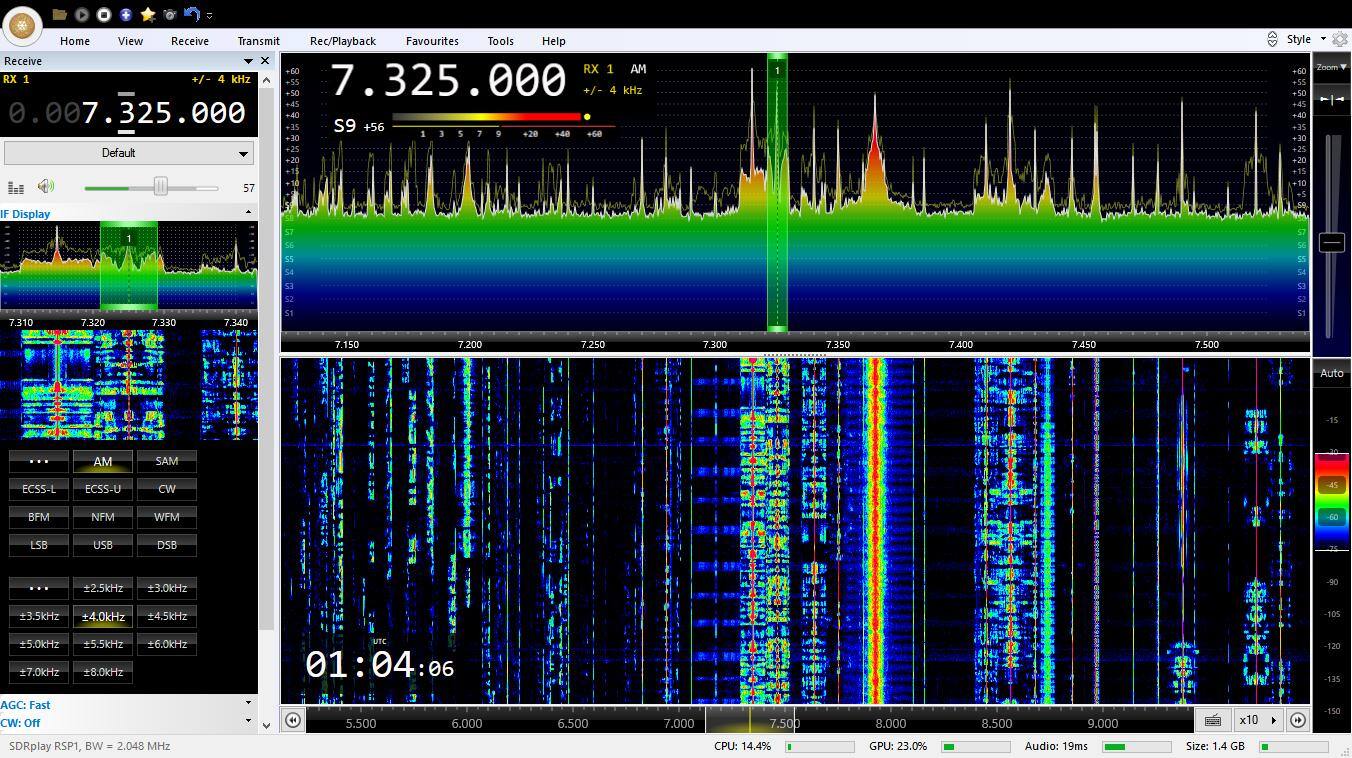Open the Rec/Playback ribbon tab
Screen dimensions: 1352x758
click(342, 41)
